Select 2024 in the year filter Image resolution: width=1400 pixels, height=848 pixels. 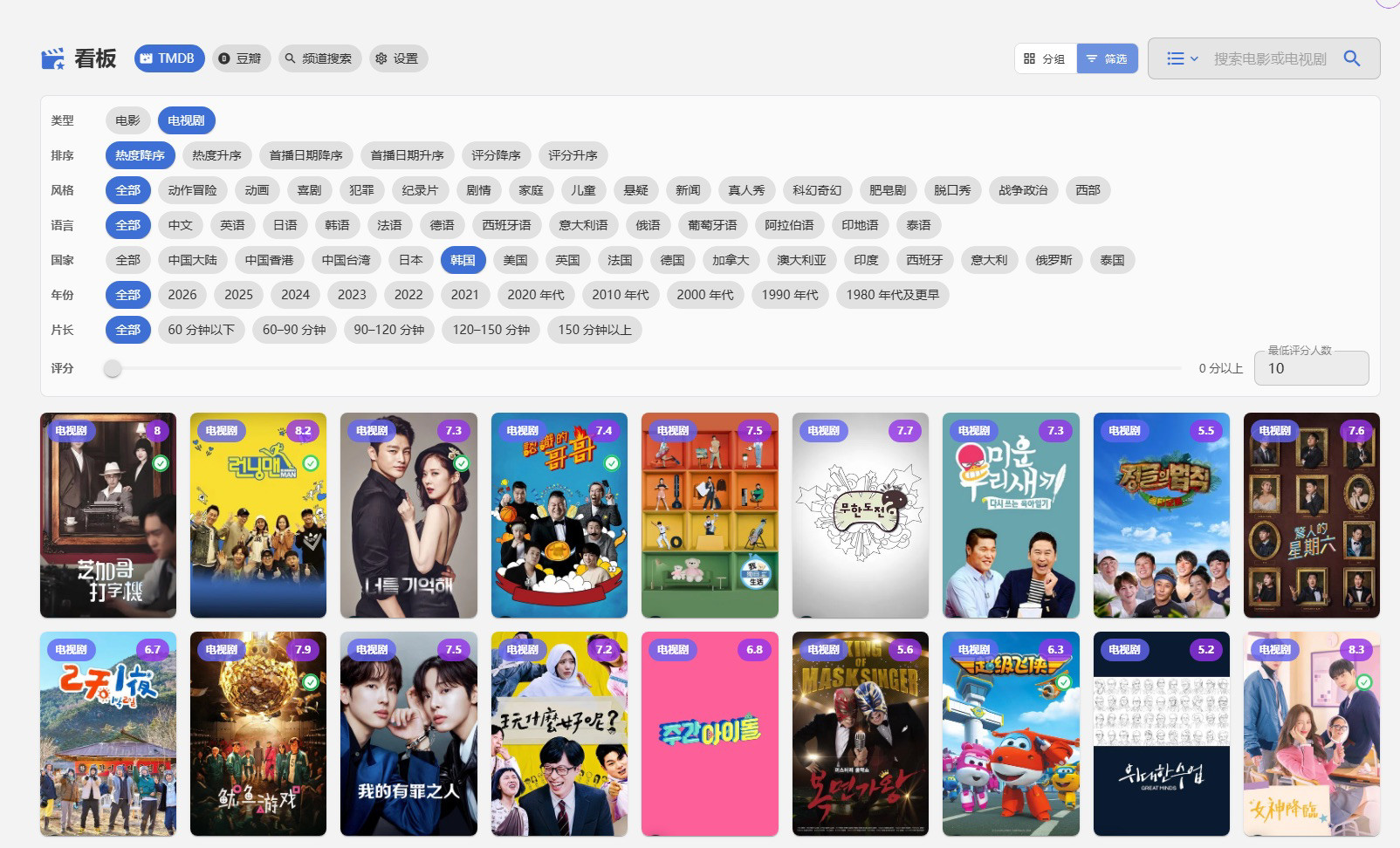click(x=295, y=295)
